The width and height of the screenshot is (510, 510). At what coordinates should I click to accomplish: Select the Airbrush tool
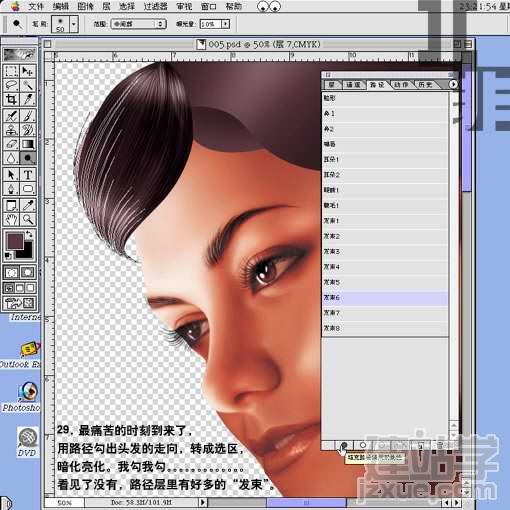click(x=11, y=116)
